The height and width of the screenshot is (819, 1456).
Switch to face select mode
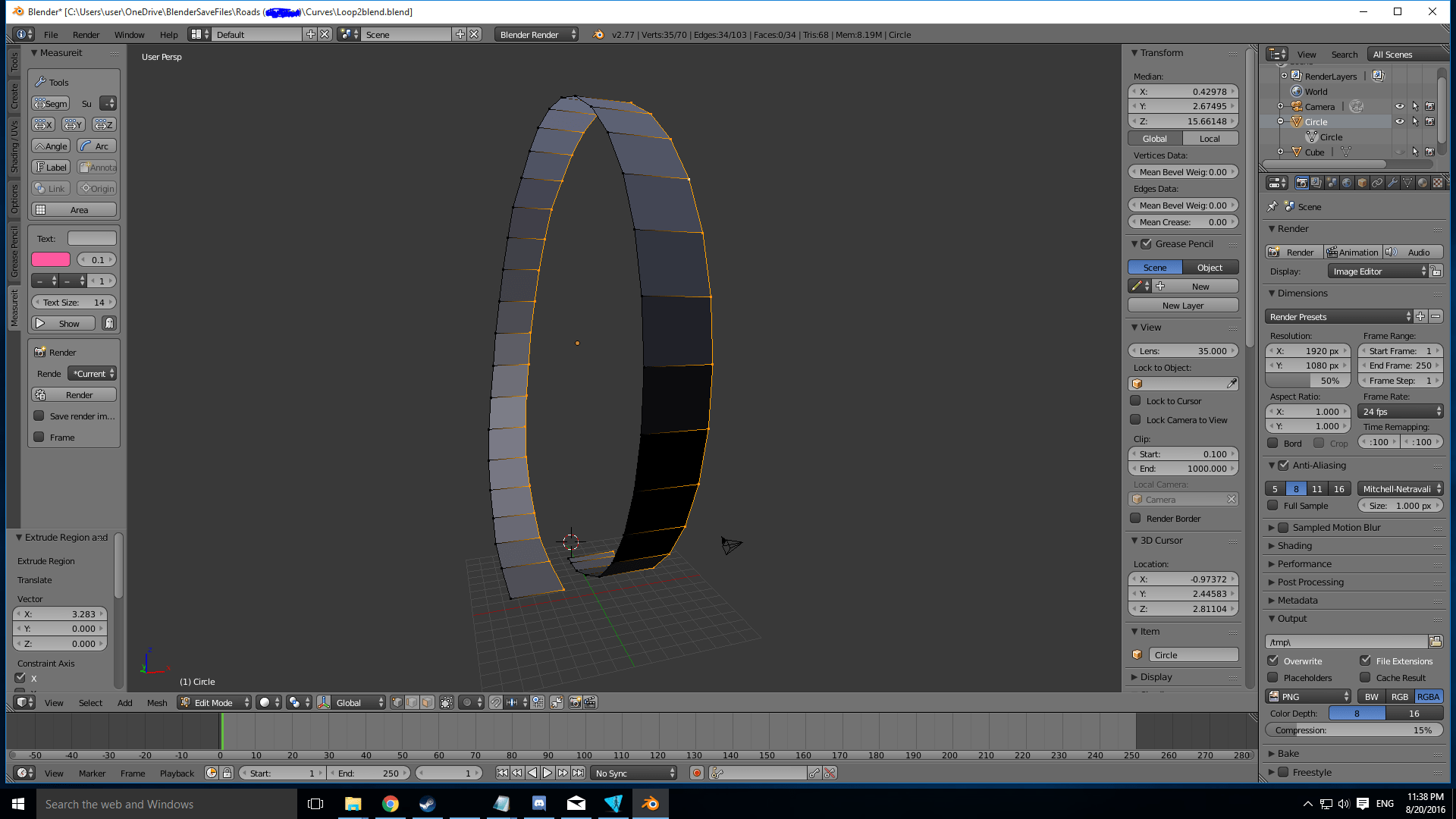(x=428, y=702)
